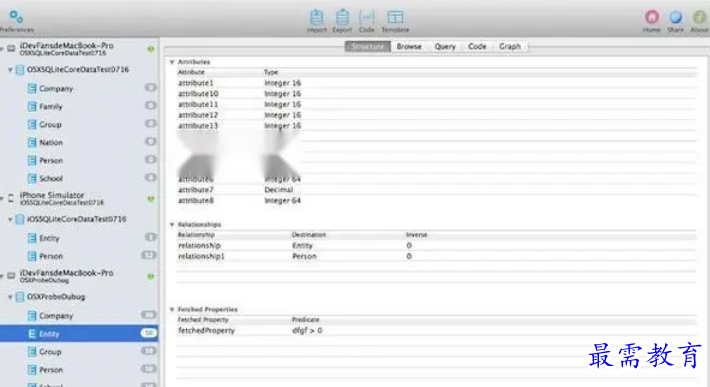Open the About icon
This screenshot has width=710, height=387.
pos(699,21)
